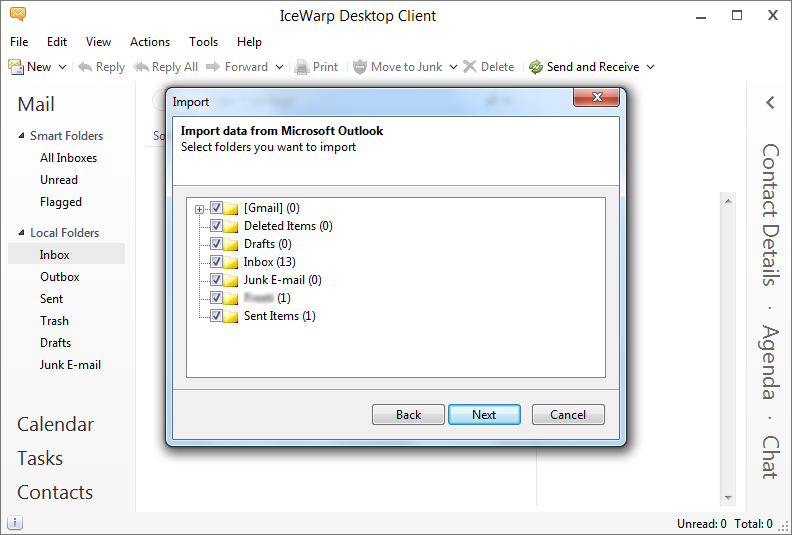Open the View menu
The width and height of the screenshot is (792, 535).
[98, 42]
